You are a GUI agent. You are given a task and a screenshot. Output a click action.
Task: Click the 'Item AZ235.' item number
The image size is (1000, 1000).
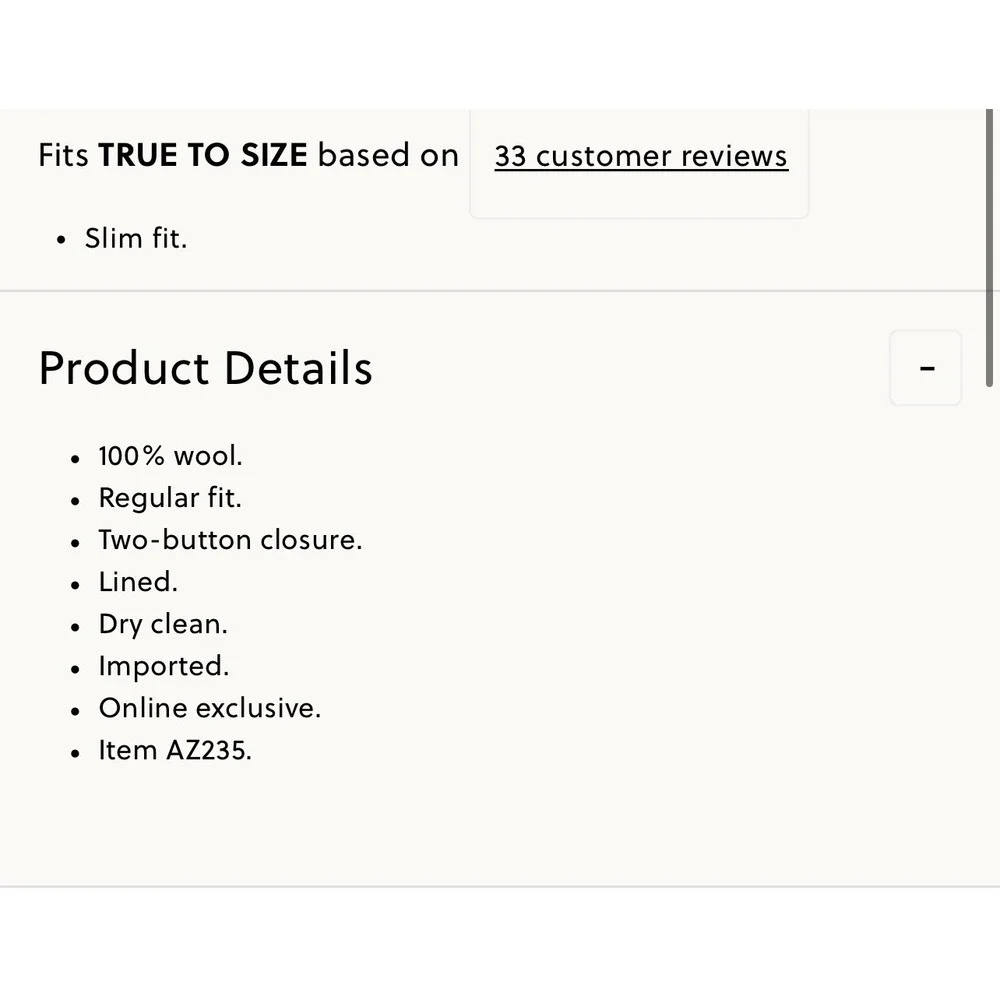tap(175, 750)
